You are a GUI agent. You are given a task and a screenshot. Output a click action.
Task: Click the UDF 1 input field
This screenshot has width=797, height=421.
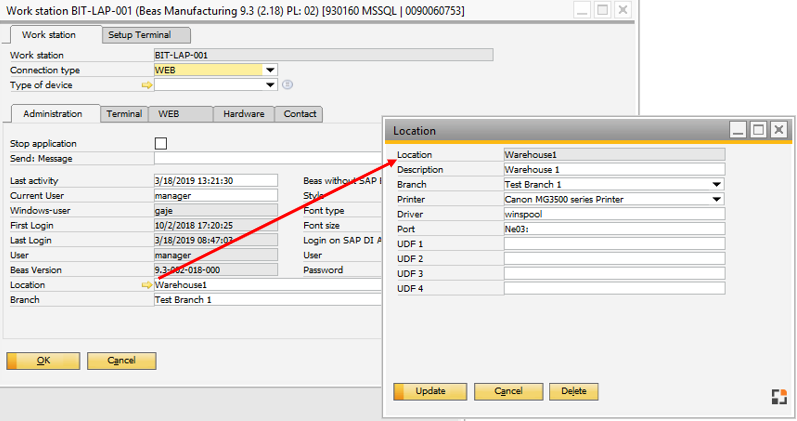click(614, 244)
